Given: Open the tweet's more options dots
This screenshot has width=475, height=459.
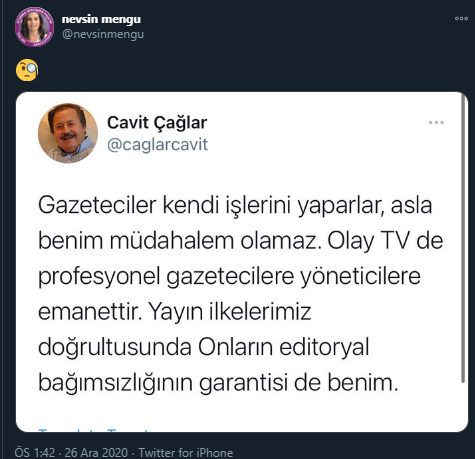Looking at the screenshot, I should [x=461, y=19].
